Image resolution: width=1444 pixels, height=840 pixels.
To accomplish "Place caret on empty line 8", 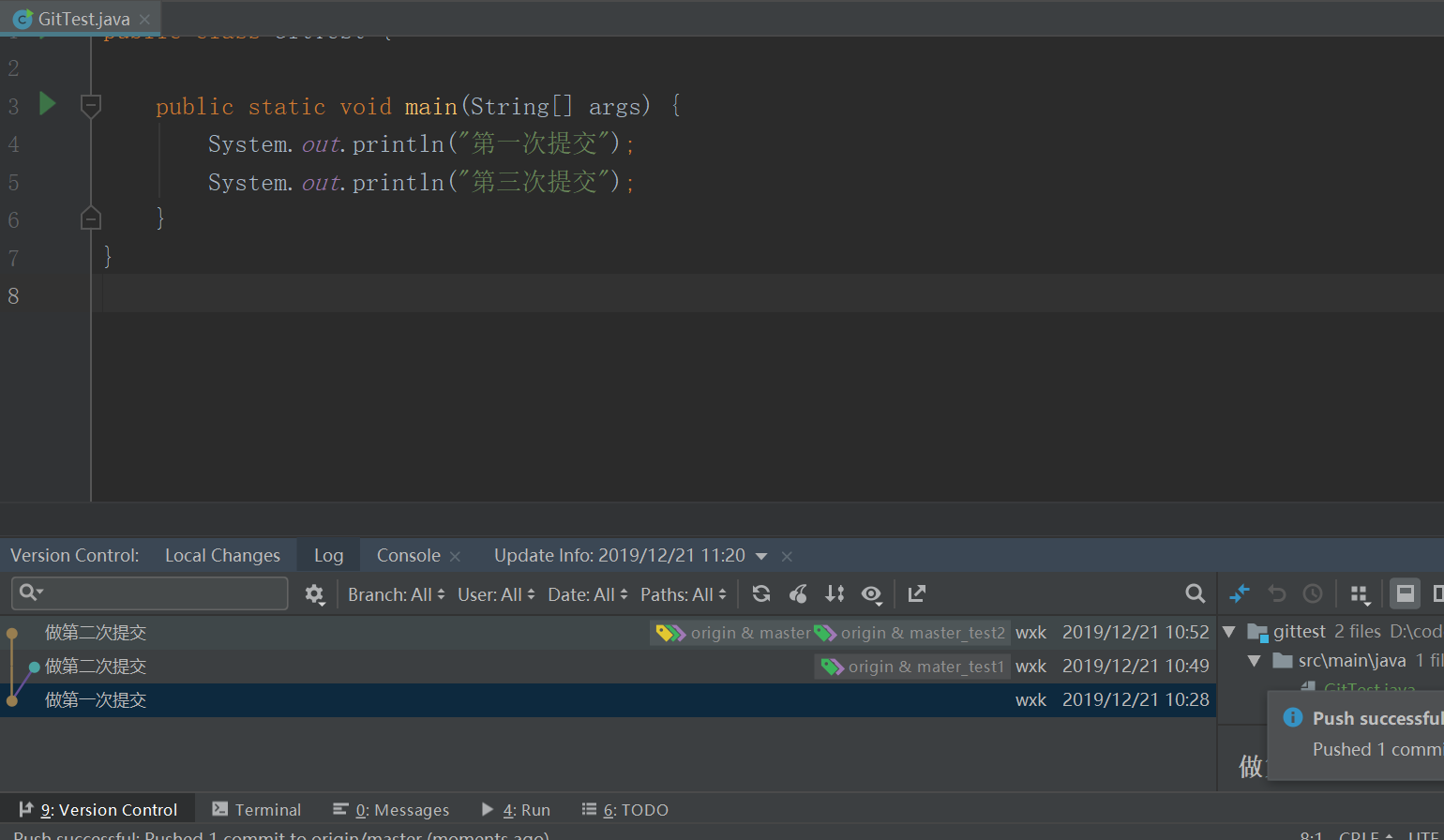I will coord(769,293).
